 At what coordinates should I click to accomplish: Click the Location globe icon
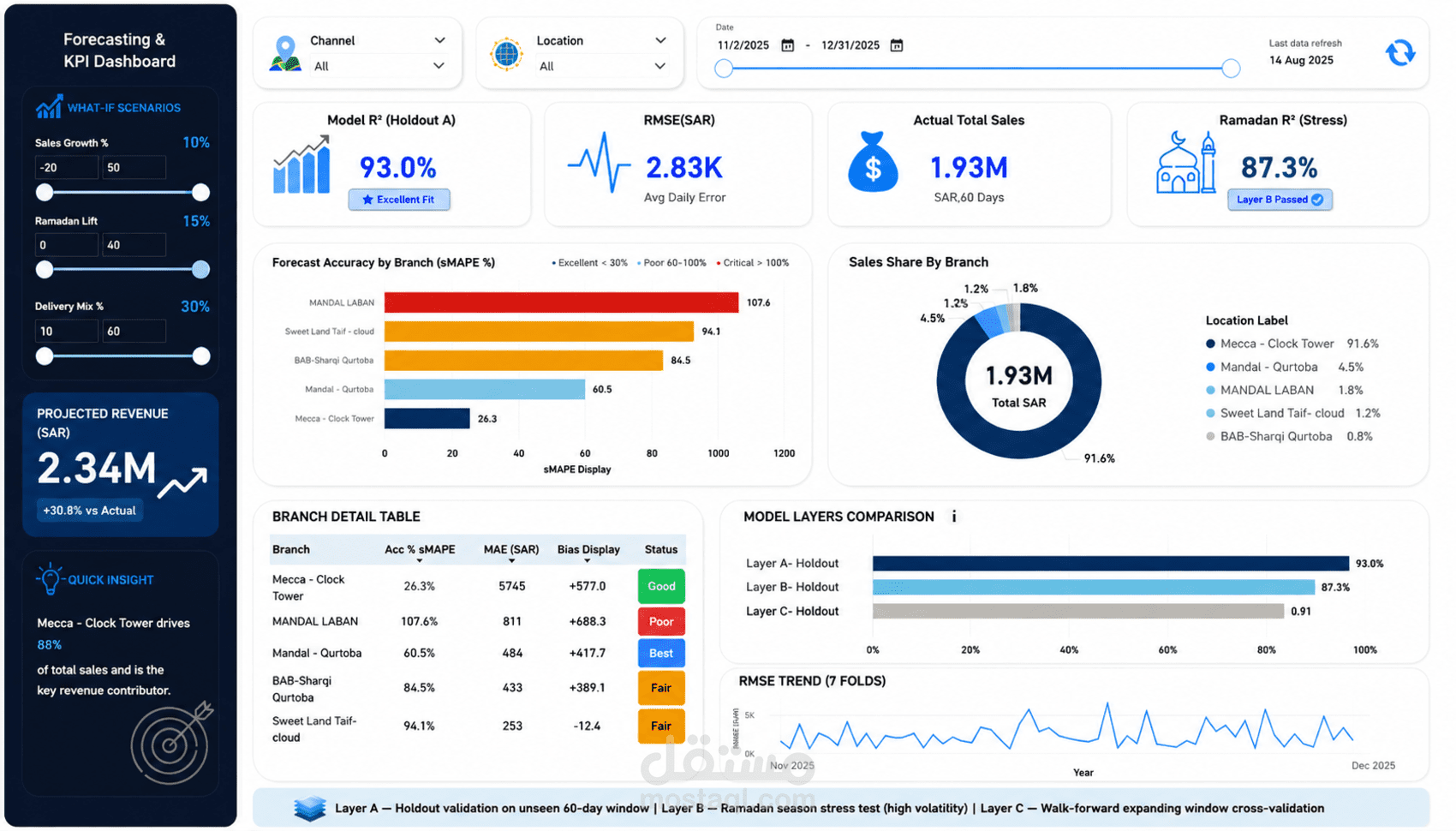[x=507, y=54]
